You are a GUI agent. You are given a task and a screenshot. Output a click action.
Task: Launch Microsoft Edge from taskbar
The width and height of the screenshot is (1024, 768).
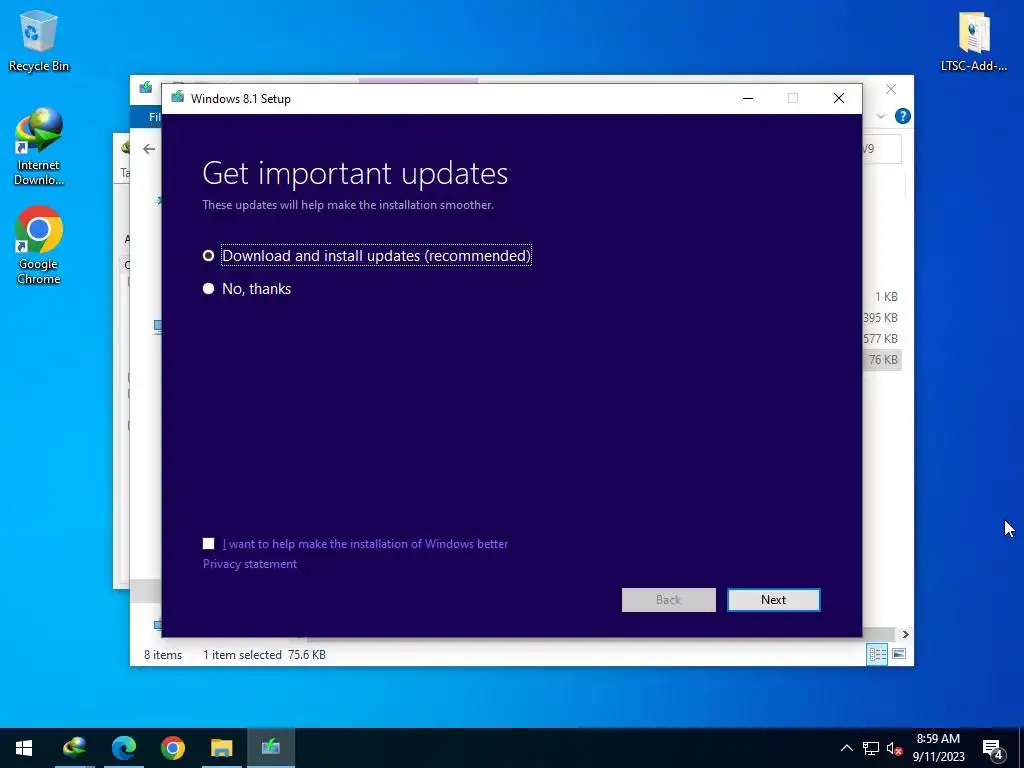click(123, 748)
